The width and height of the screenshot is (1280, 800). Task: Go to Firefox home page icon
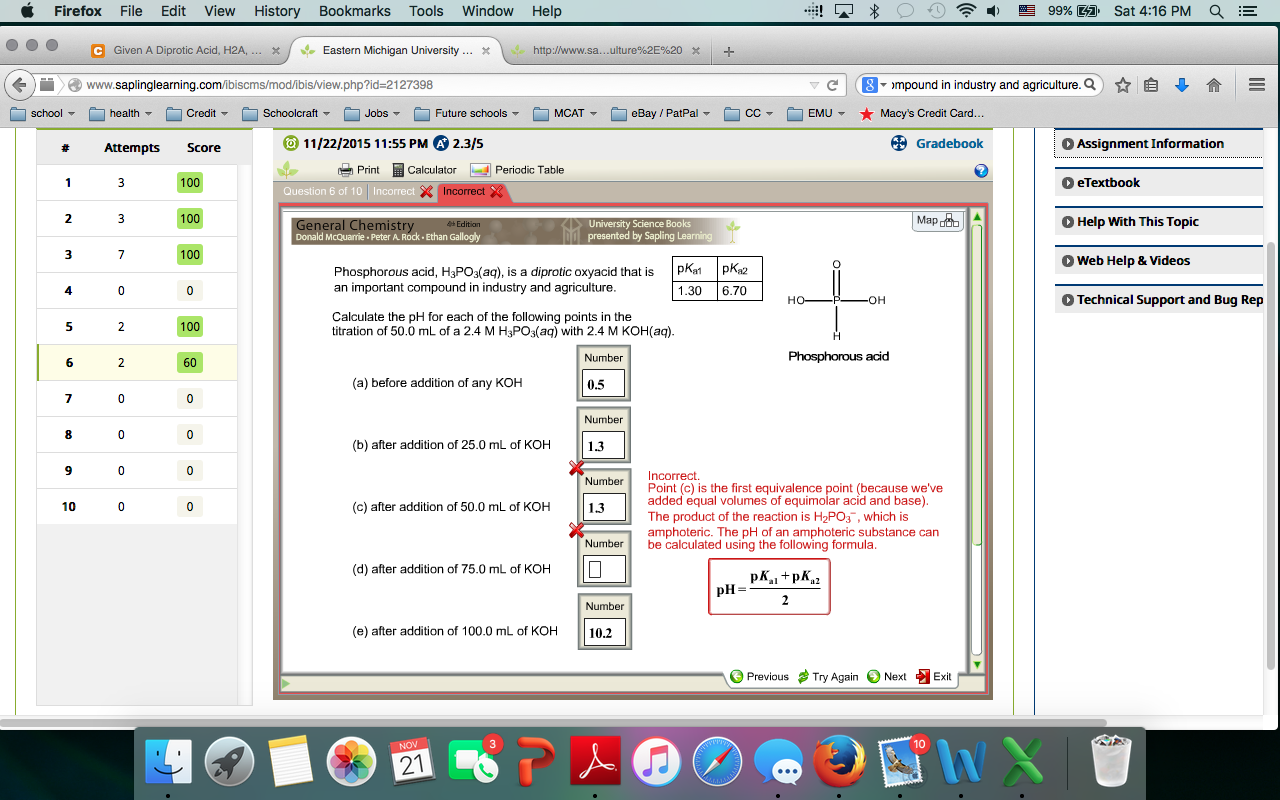[x=1213, y=85]
